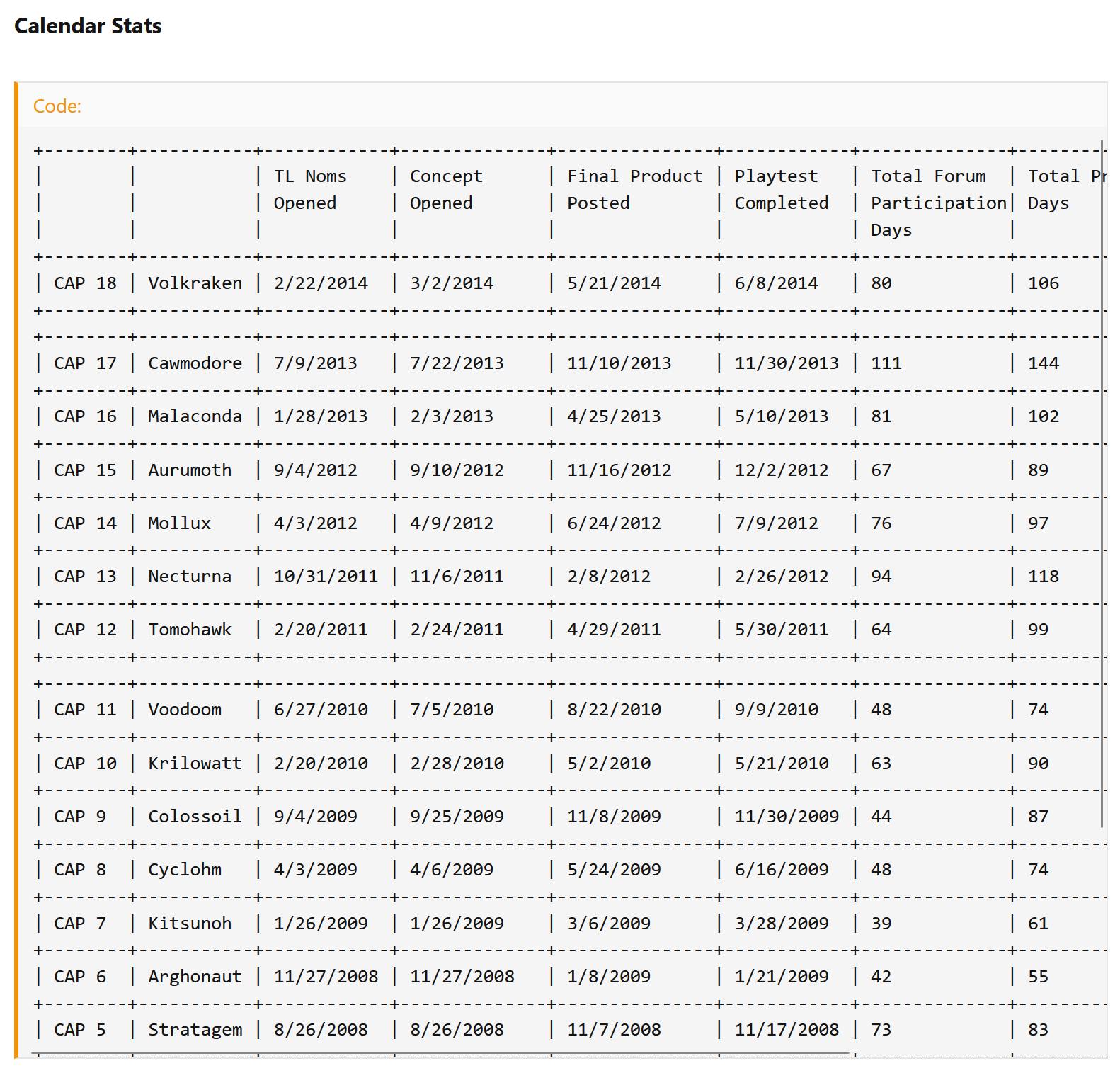Viewport: 1120px width, 1078px height.
Task: Click the date "7/9/2013"
Action: (315, 363)
